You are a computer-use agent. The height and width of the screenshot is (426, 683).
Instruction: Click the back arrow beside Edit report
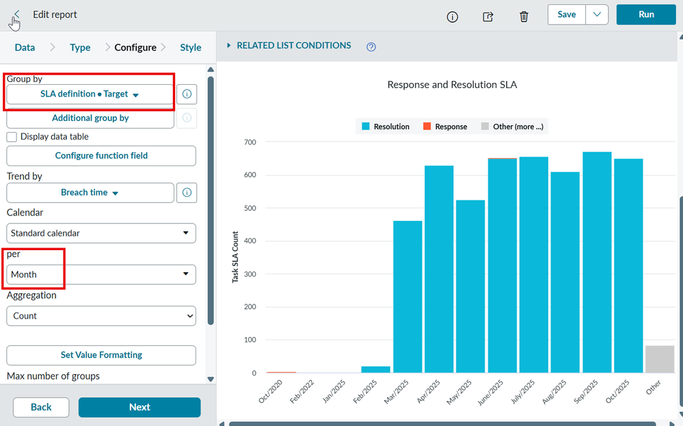point(16,15)
